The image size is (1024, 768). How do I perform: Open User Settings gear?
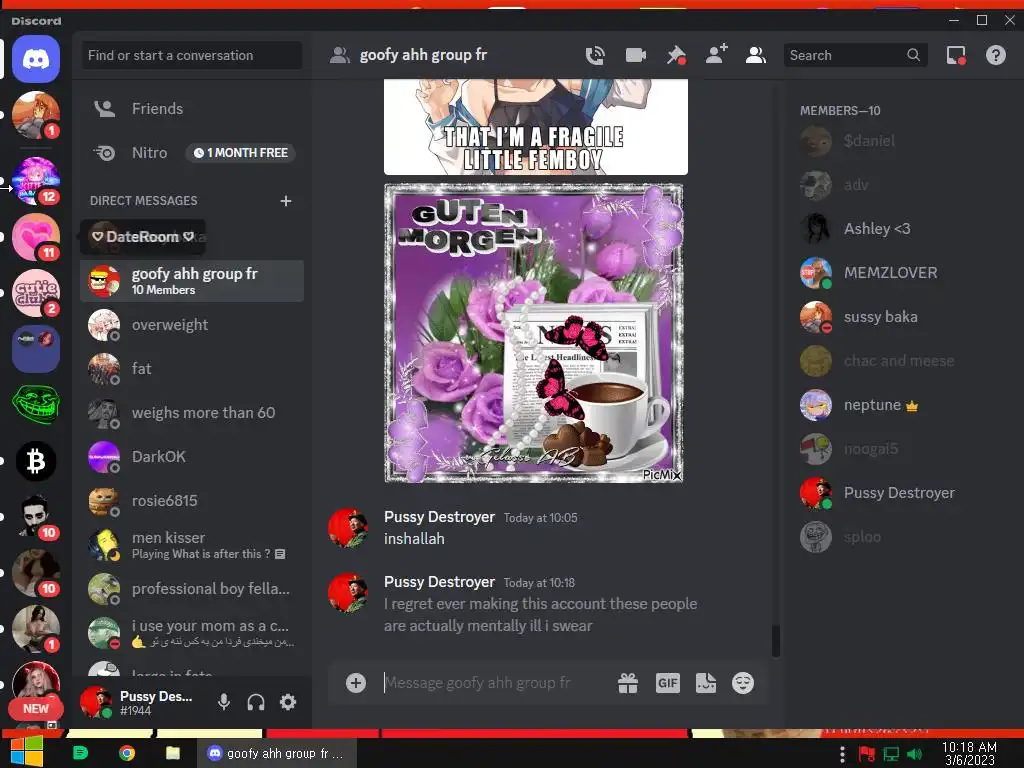(288, 702)
